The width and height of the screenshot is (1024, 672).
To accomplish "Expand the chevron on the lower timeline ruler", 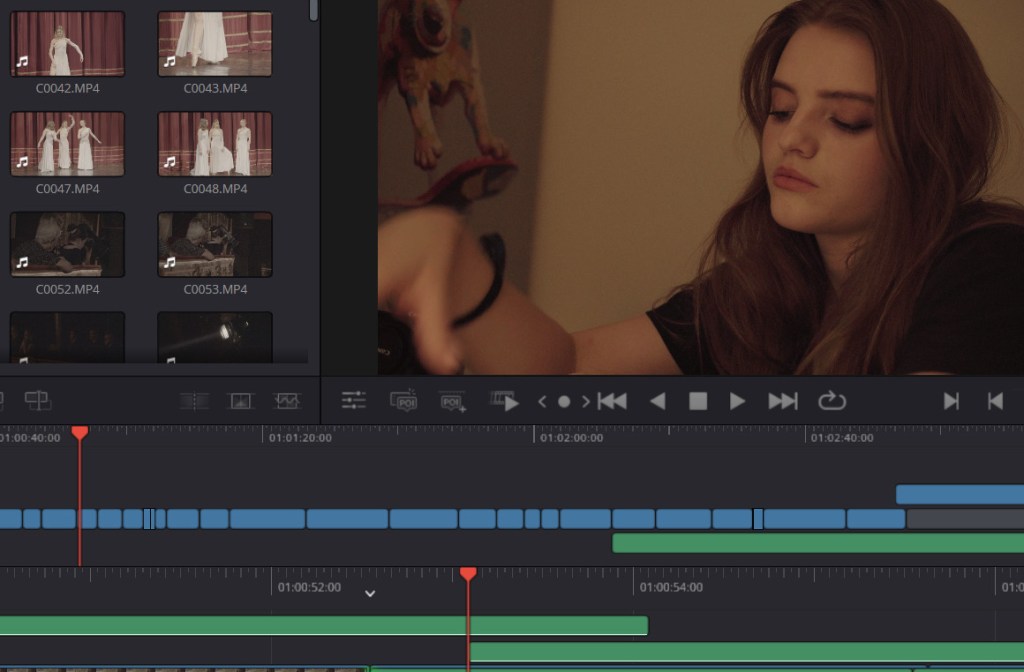I will (370, 593).
